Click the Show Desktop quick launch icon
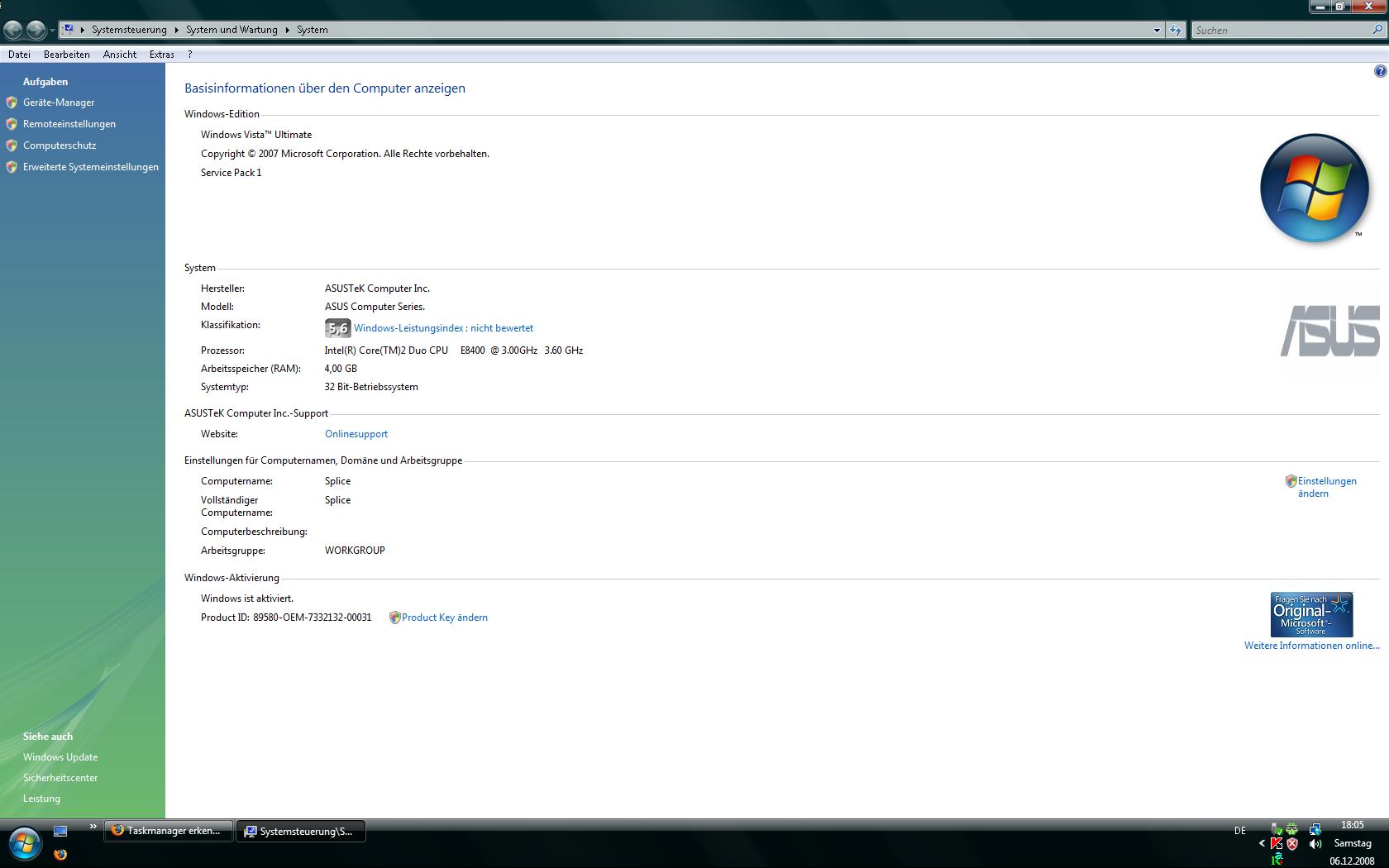Screen dimensions: 1389x868 point(60,832)
